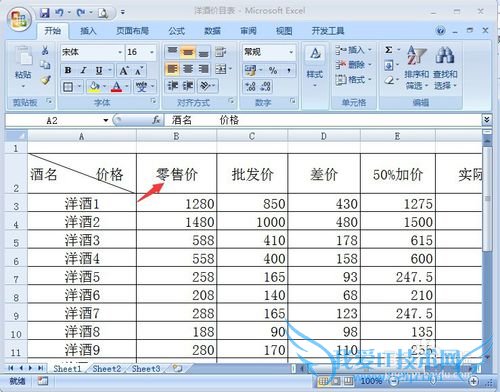Apply the red font color
Viewport: 500px width, 392px height.
coord(116,87)
